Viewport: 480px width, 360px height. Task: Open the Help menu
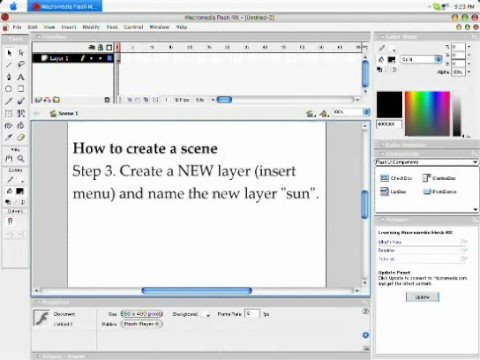click(181, 27)
